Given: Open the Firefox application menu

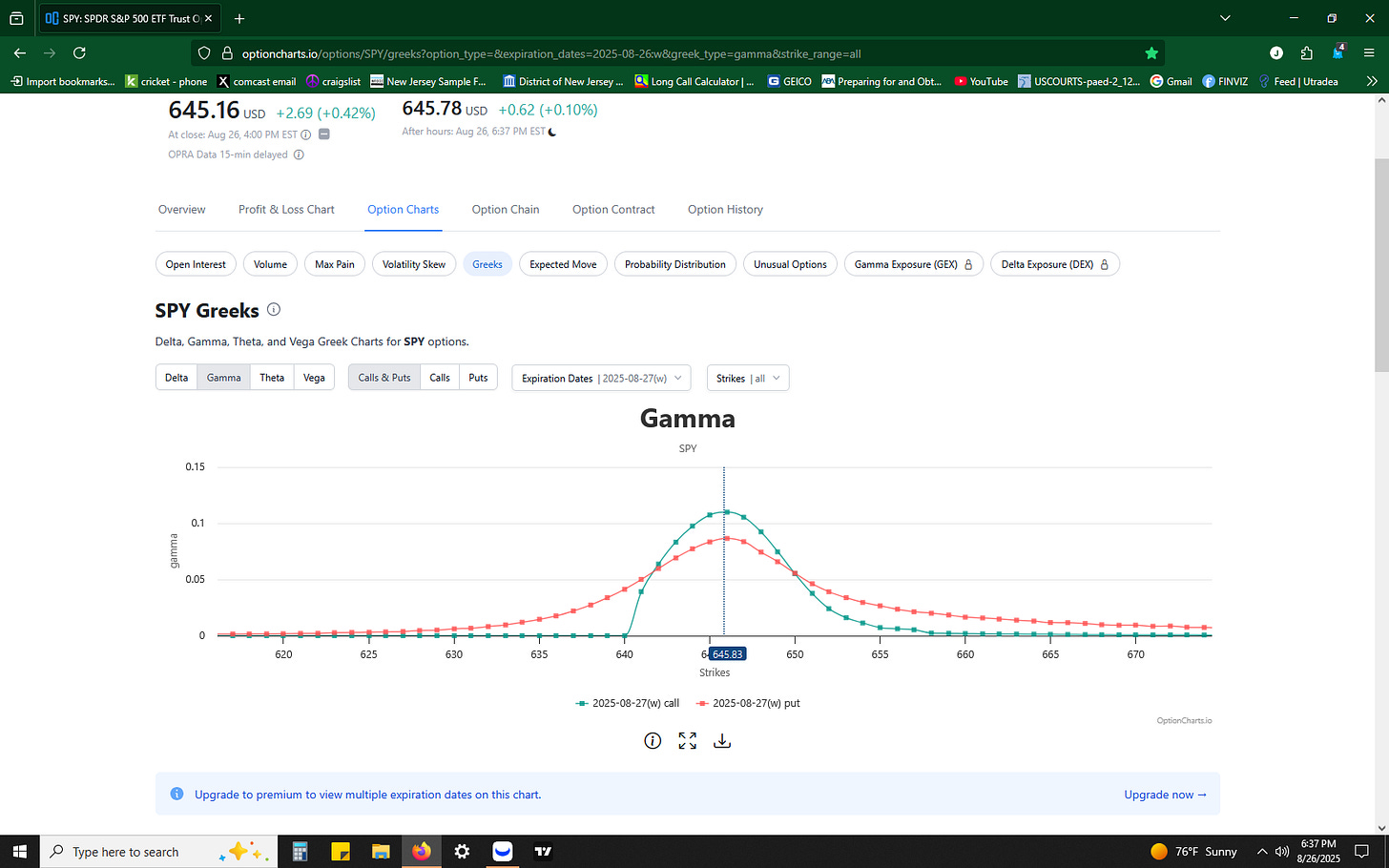Looking at the screenshot, I should point(1369,53).
